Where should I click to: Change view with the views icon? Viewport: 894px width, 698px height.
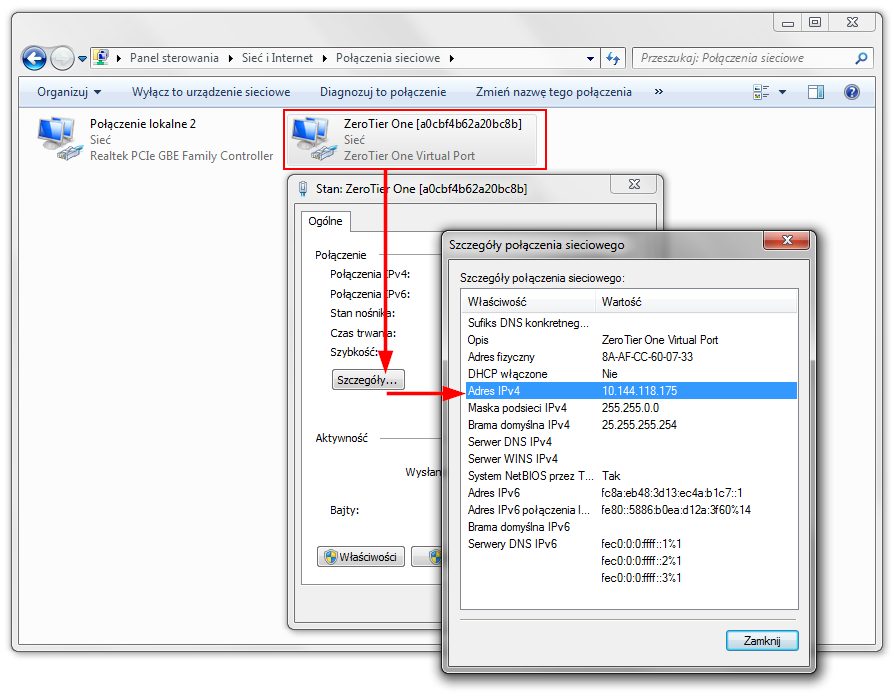761,92
